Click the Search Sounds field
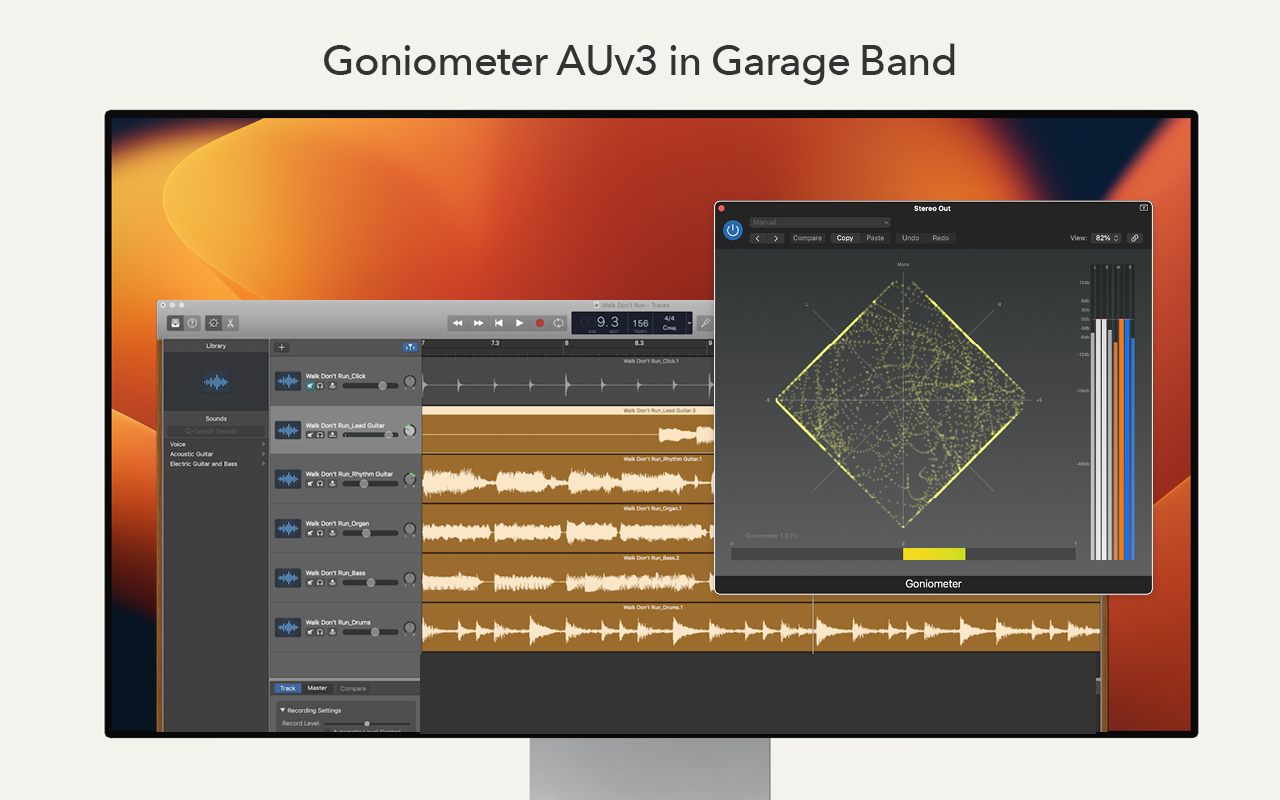This screenshot has height=800, width=1280. (216, 431)
